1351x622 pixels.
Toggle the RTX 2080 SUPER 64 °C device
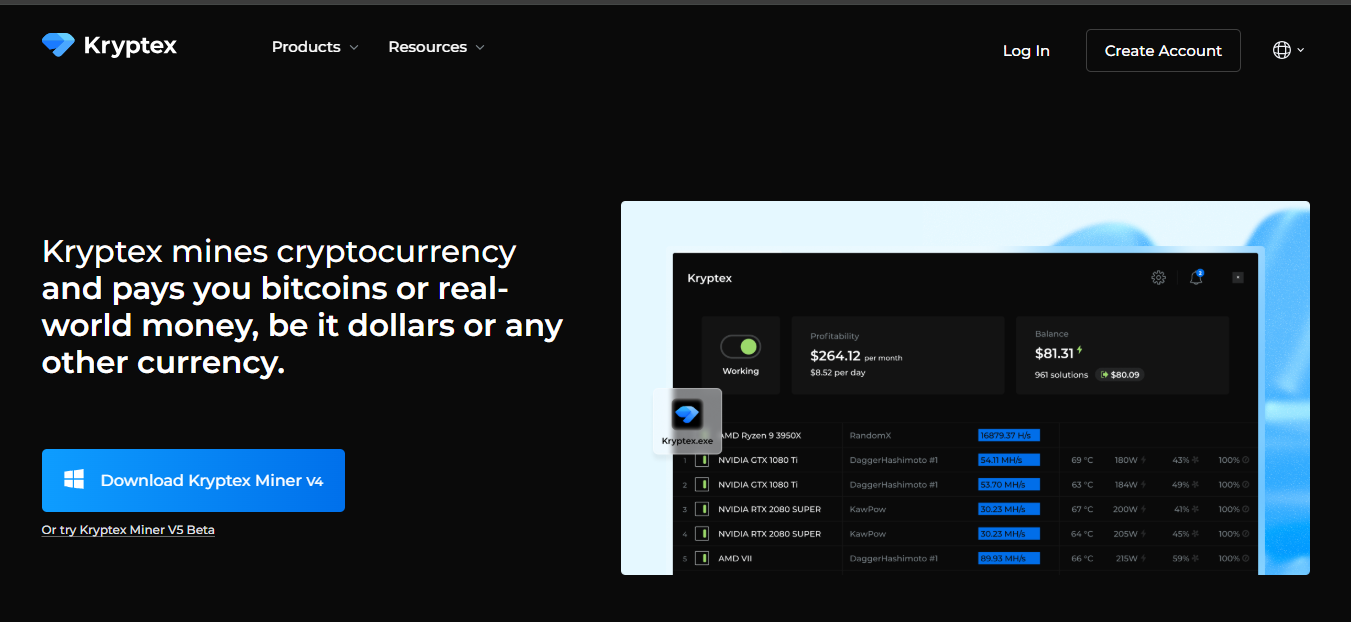coord(702,534)
